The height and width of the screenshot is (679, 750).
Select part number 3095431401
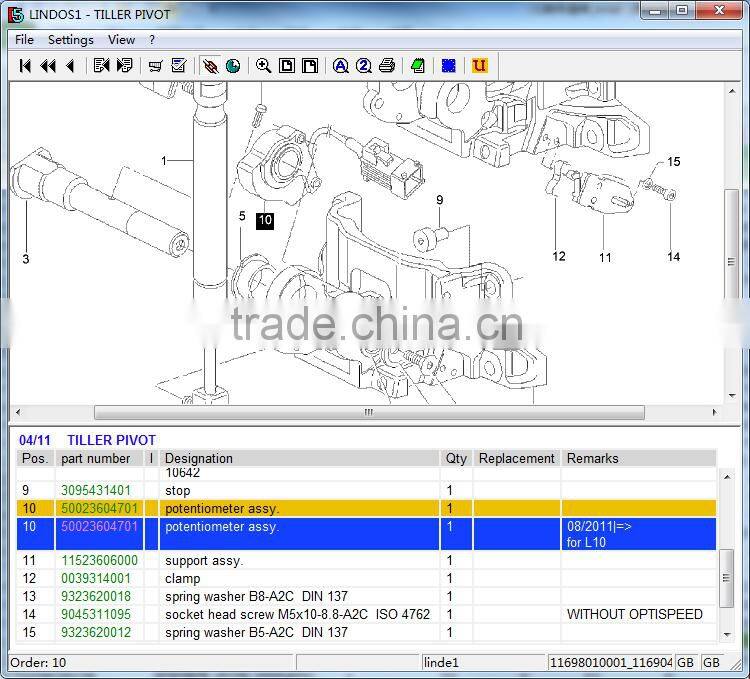96,490
